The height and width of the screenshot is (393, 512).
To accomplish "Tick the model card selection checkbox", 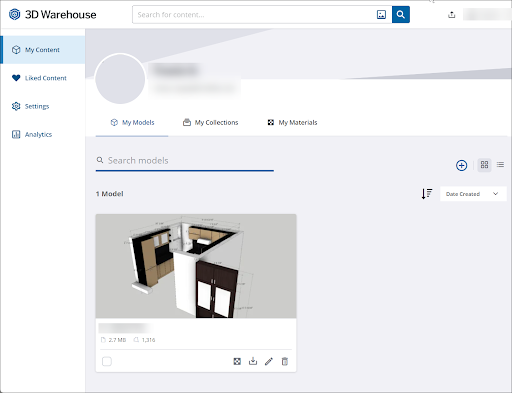I will coord(107,361).
